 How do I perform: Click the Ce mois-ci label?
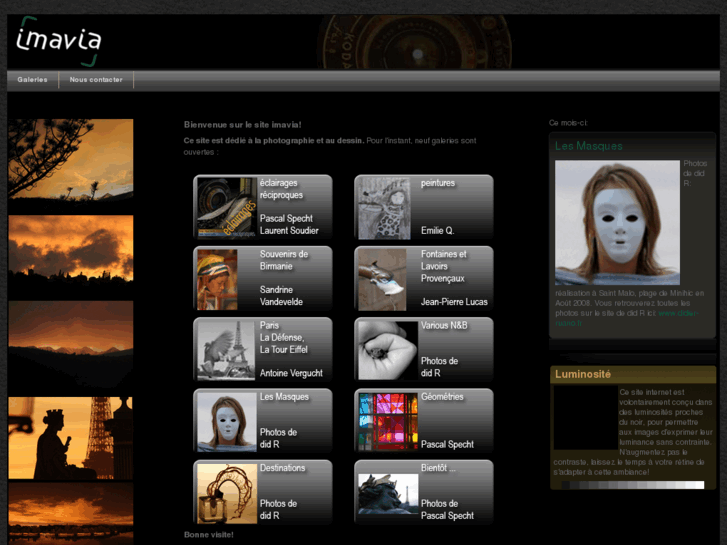tap(568, 123)
